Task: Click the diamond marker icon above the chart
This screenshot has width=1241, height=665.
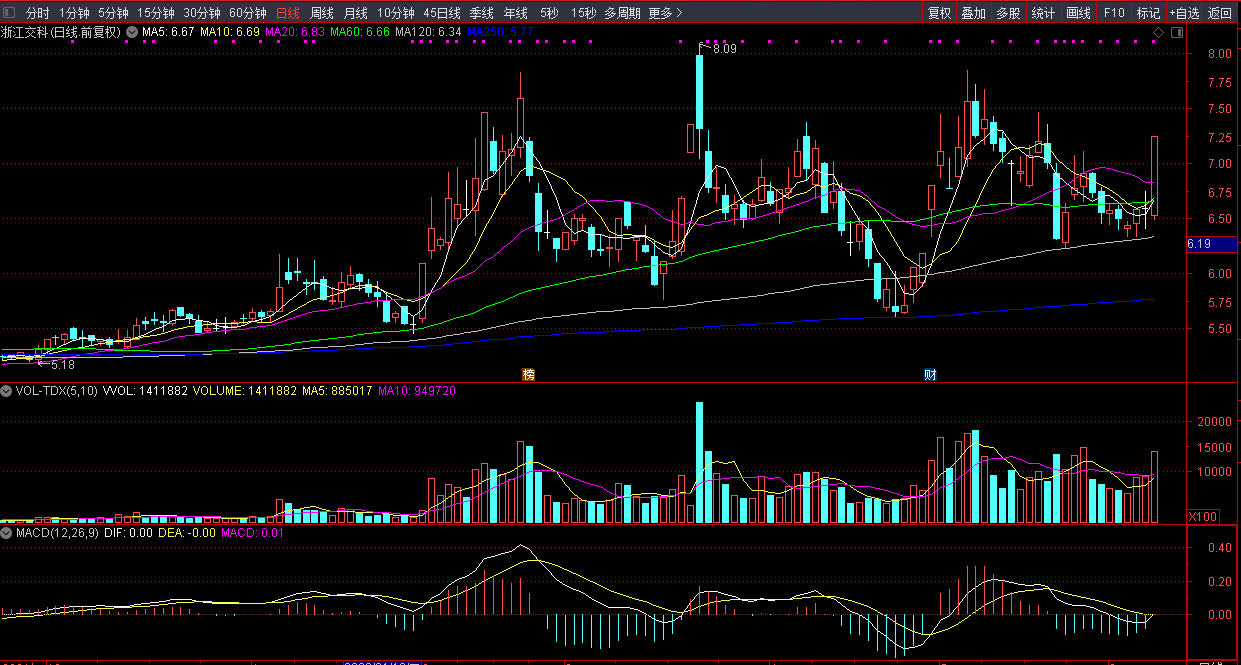Action: [x=1158, y=33]
